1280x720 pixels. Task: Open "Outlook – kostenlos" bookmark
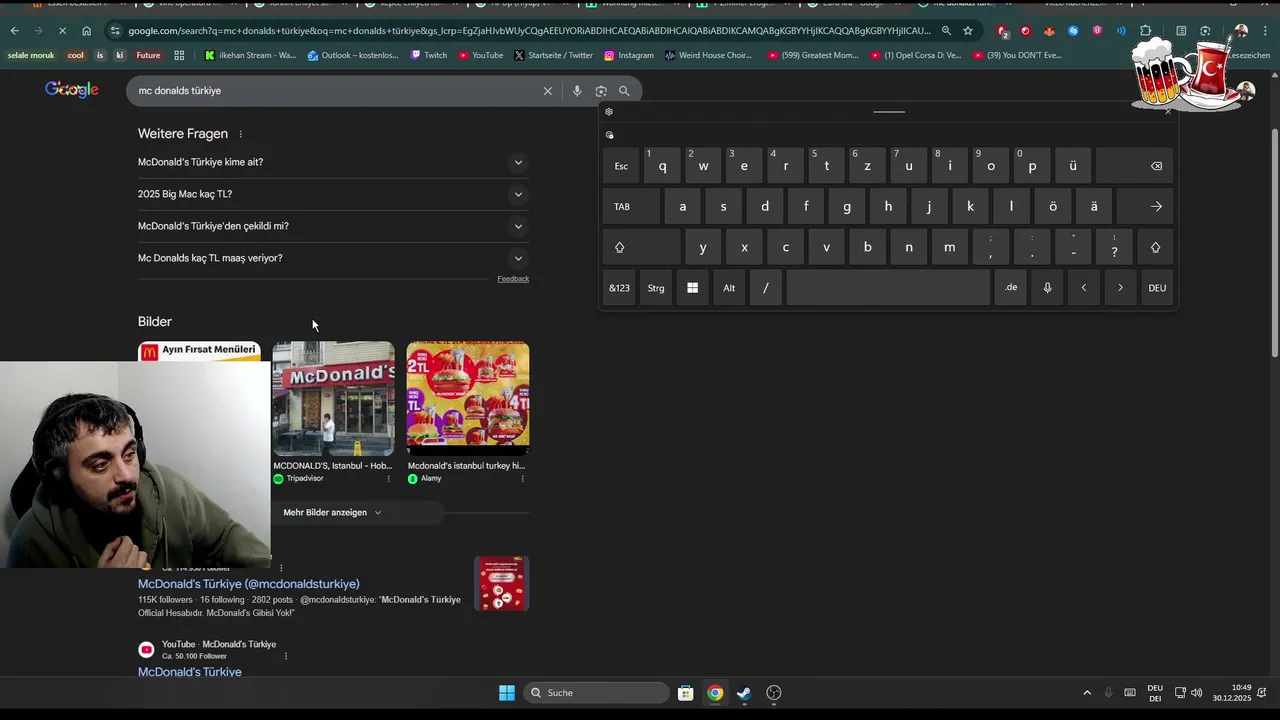[x=352, y=55]
